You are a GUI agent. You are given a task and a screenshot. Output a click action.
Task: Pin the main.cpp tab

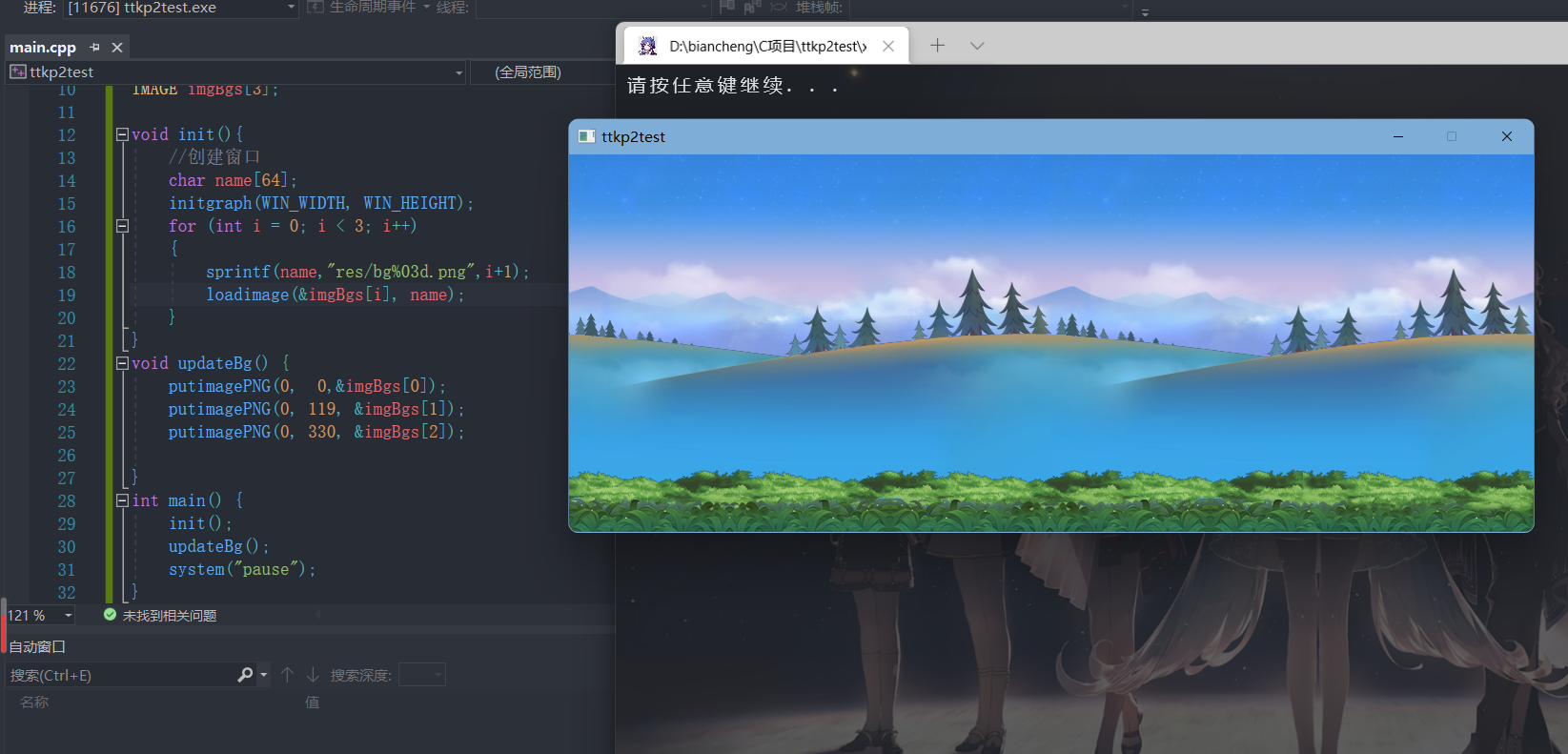(94, 47)
